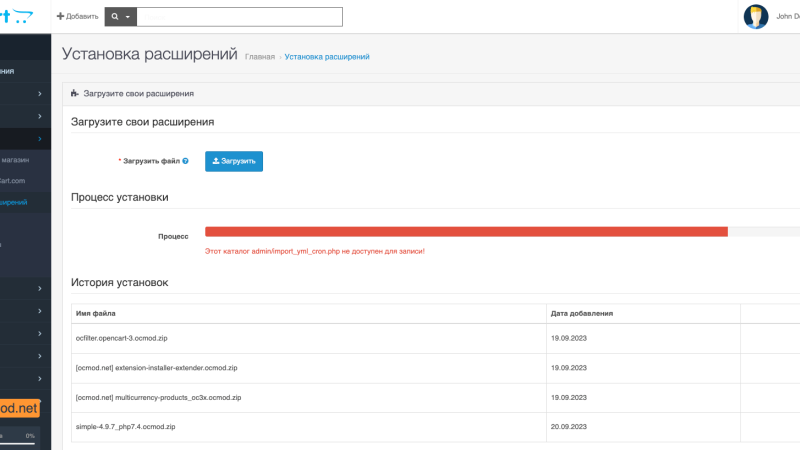Image resolution: width=800 pixels, height=450 pixels.
Task: Open John Doe user avatar
Action: tap(756, 17)
